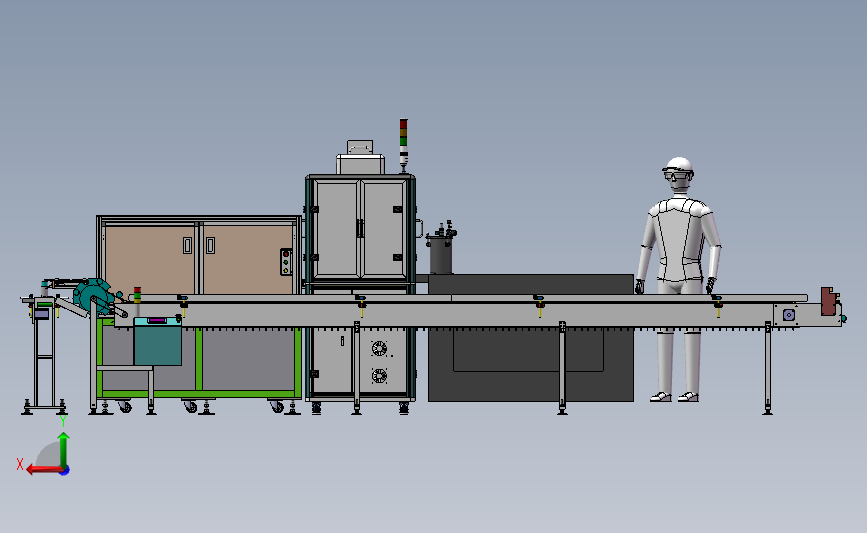Screen dimensions: 867x533
Task: Select the red-brown bracket at the conveyor end
Action: coord(827,301)
